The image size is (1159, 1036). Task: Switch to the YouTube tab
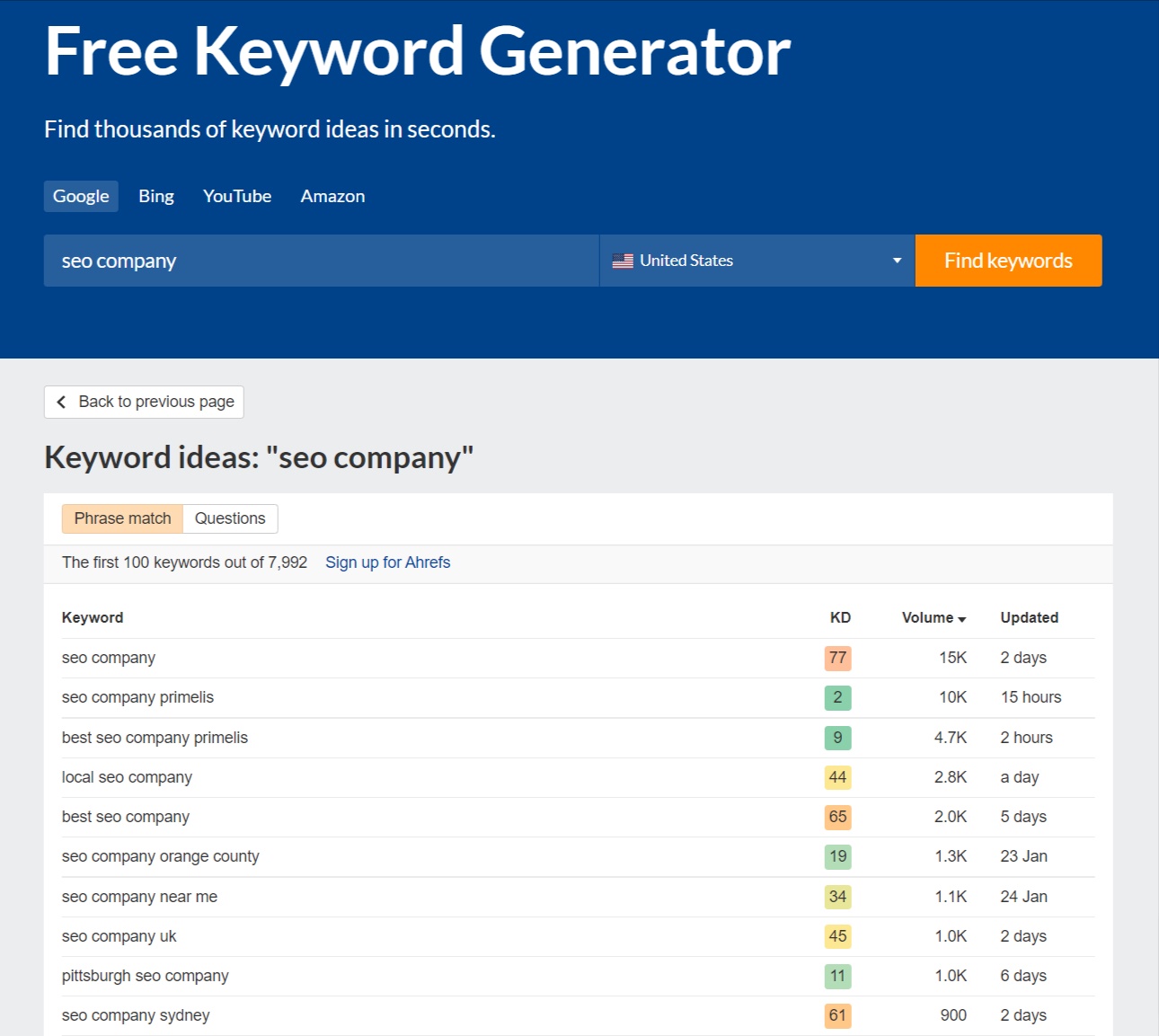pos(236,196)
